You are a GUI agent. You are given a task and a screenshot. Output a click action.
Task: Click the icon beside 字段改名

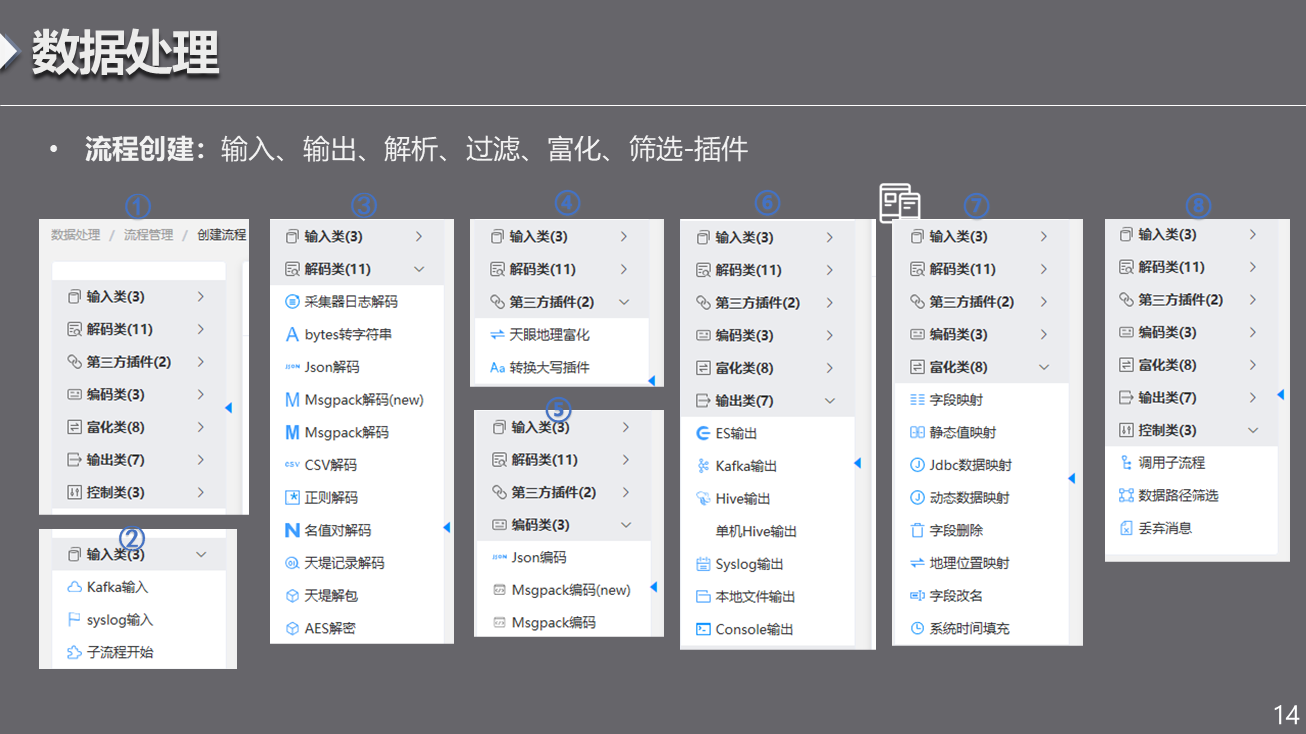point(917,595)
